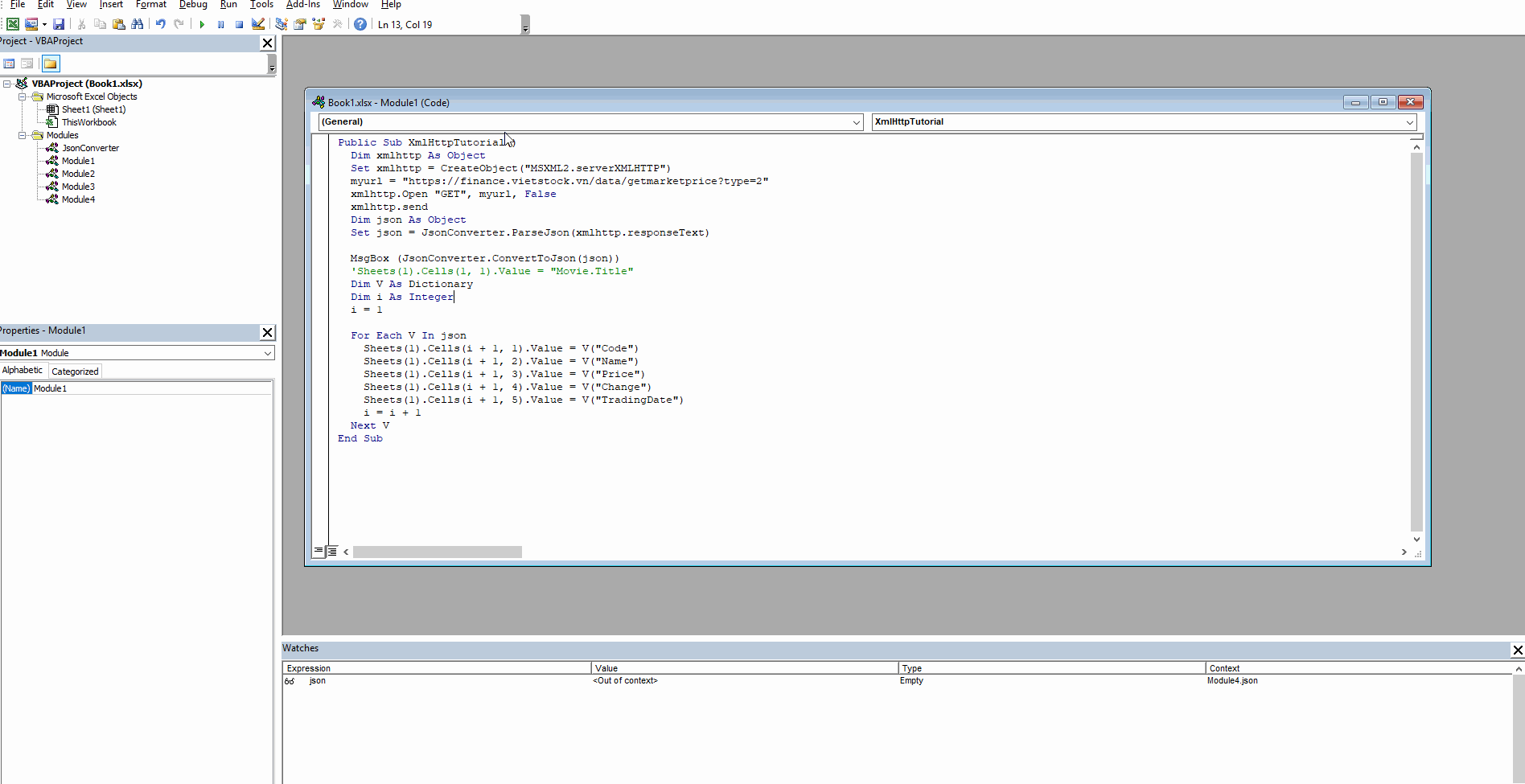Open the Properties Window toolbar icon

click(x=300, y=24)
